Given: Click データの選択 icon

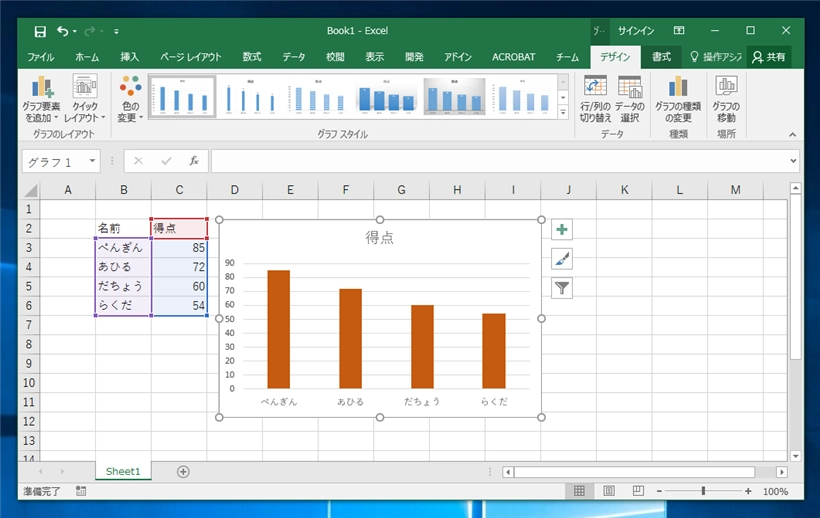Looking at the screenshot, I should (629, 99).
